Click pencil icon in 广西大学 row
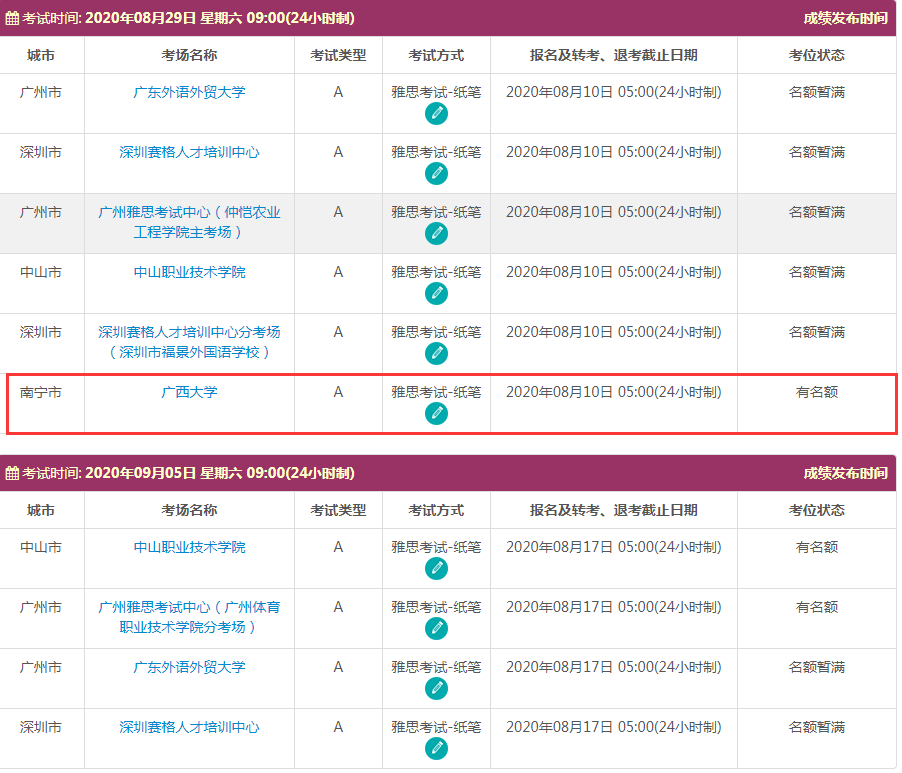Screen dimensions: 902x773 [436, 413]
